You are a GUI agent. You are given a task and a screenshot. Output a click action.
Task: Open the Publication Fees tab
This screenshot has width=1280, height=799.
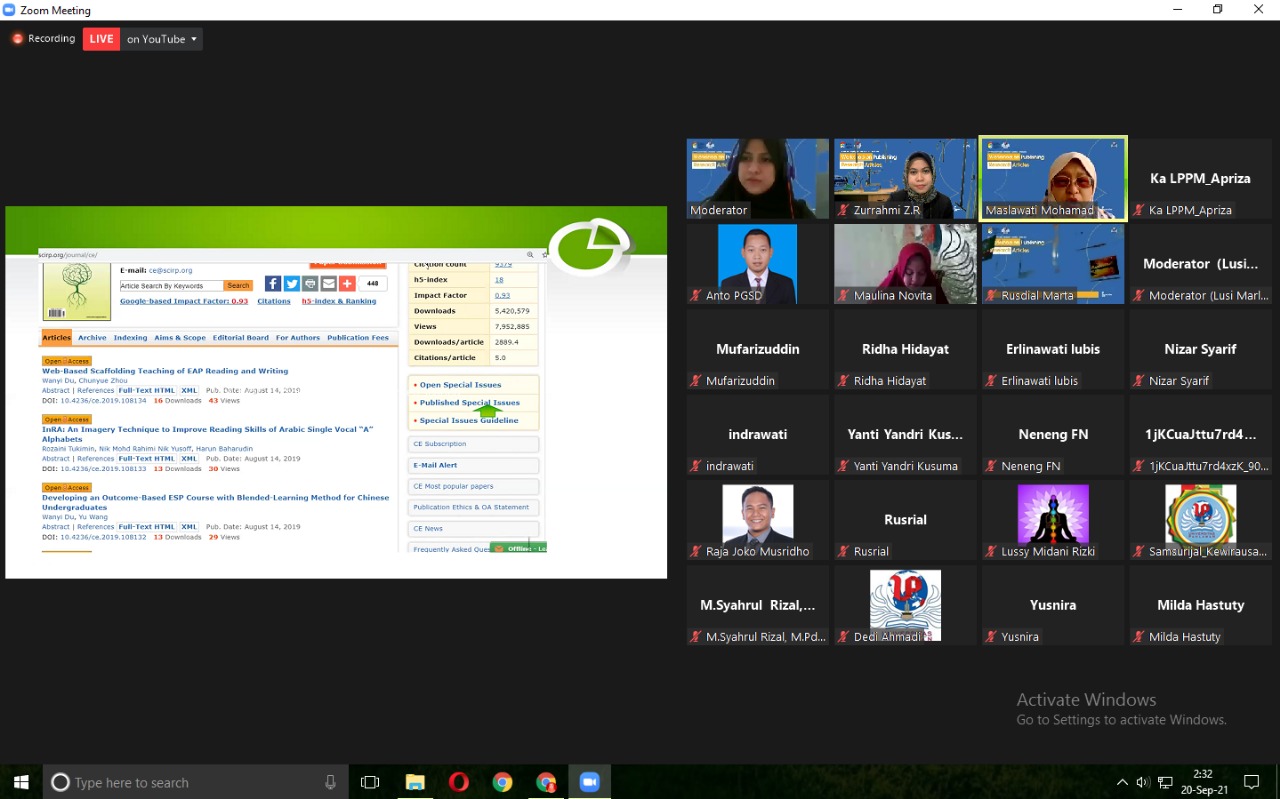(358, 338)
